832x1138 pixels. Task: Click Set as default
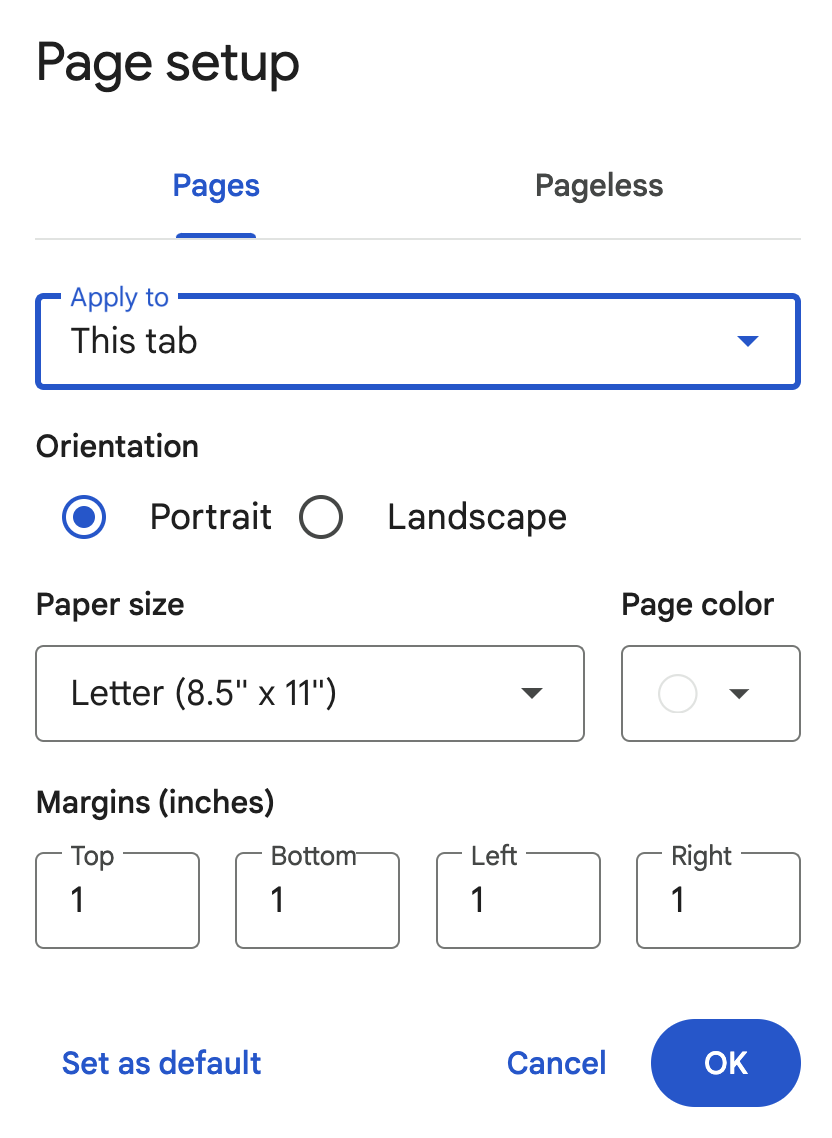pyautogui.click(x=161, y=1063)
